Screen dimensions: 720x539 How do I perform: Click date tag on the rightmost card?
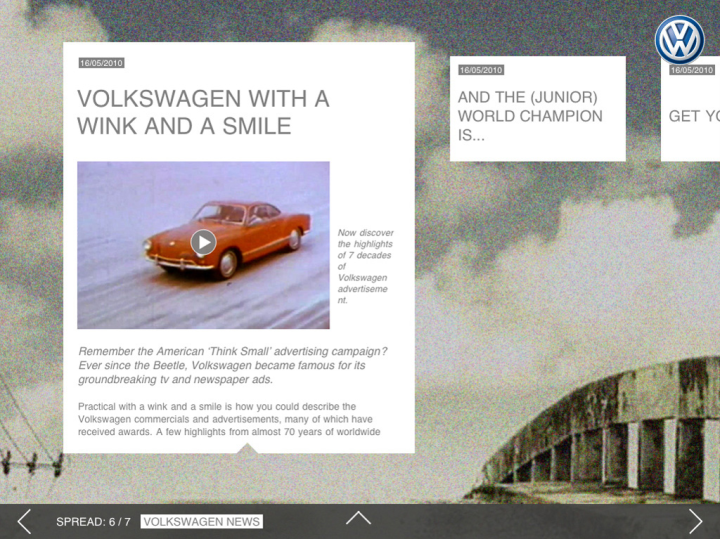(692, 70)
